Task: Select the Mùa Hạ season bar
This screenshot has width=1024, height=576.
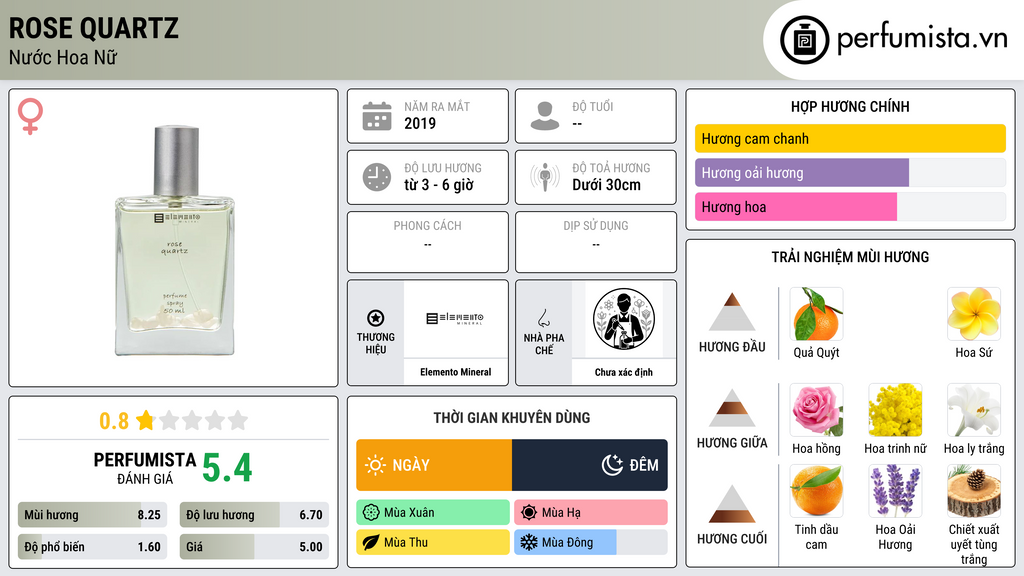Action: tap(591, 513)
